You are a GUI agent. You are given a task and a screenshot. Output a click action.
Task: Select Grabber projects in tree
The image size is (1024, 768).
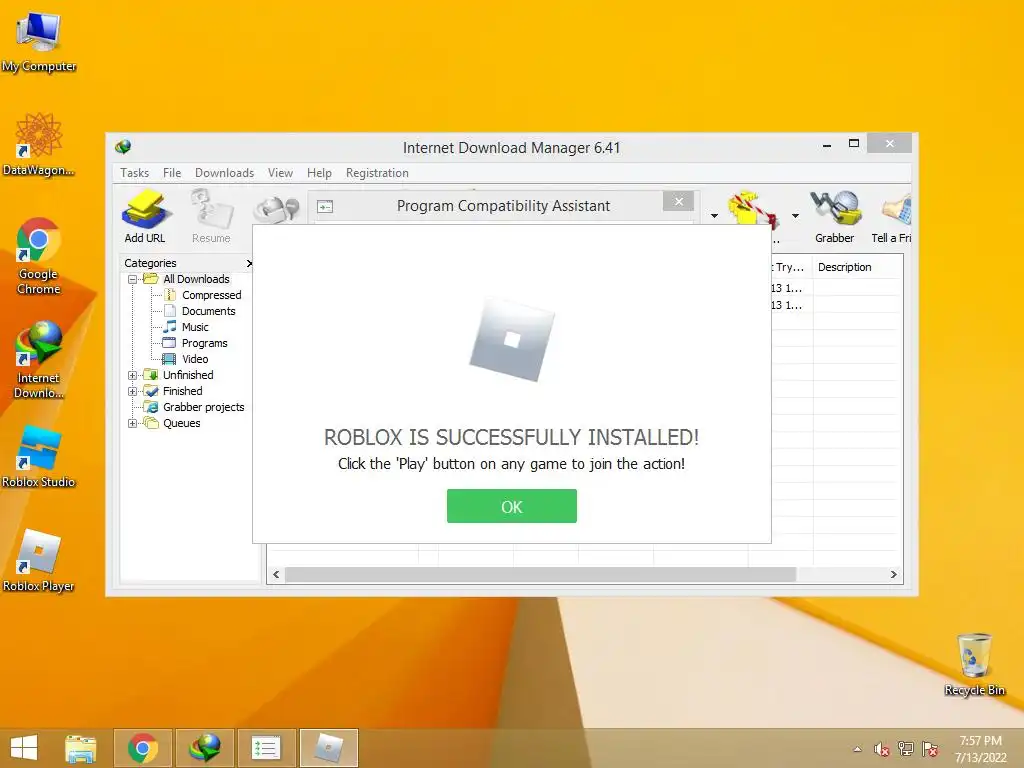[x=203, y=408]
